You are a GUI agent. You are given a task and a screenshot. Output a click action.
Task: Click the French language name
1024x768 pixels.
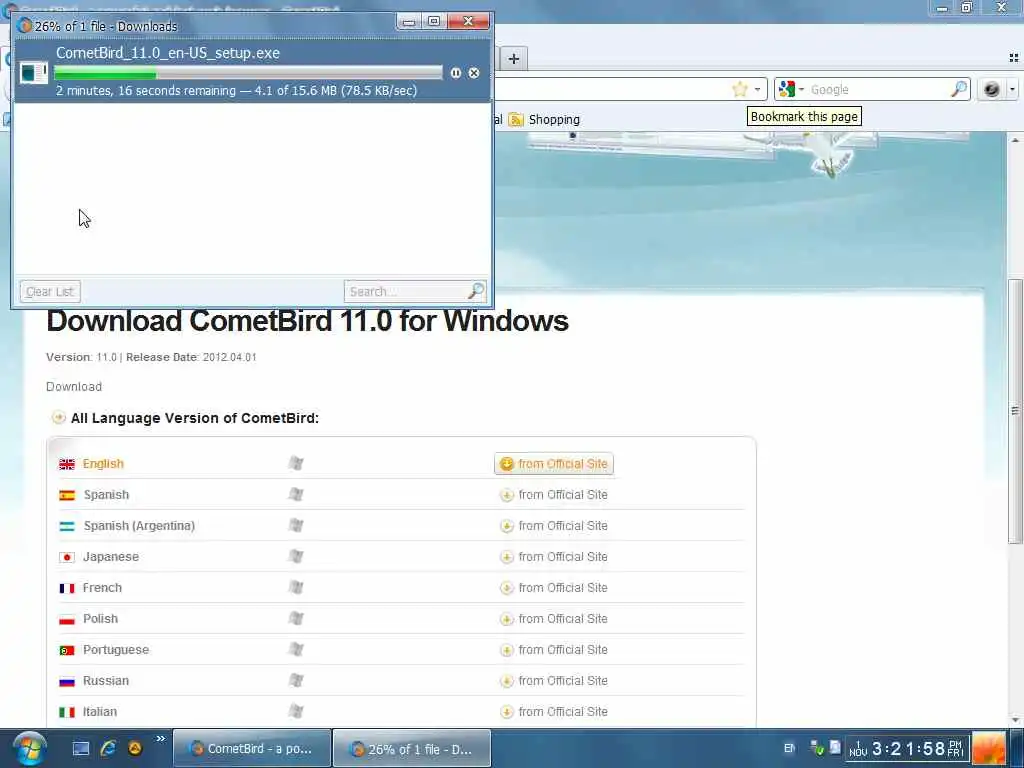[102, 588]
